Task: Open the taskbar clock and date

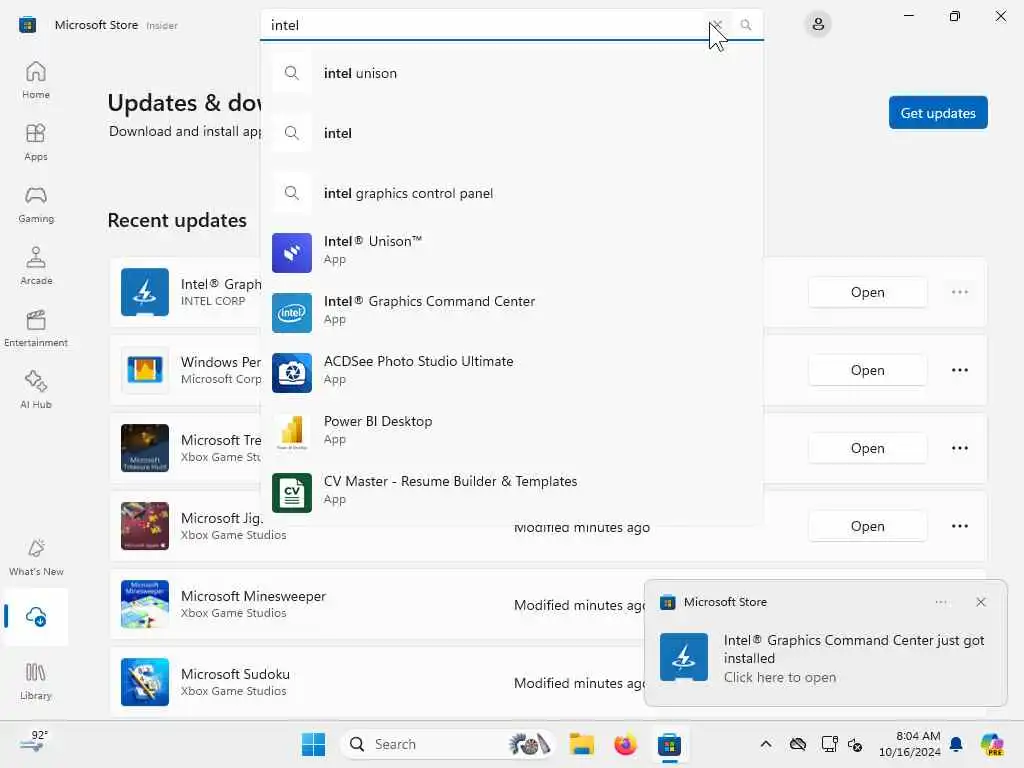Action: 910,744
